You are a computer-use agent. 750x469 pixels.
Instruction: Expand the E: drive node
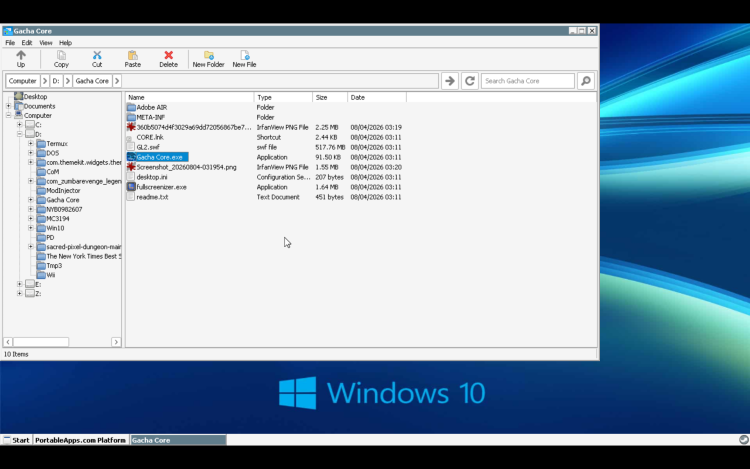coord(20,284)
